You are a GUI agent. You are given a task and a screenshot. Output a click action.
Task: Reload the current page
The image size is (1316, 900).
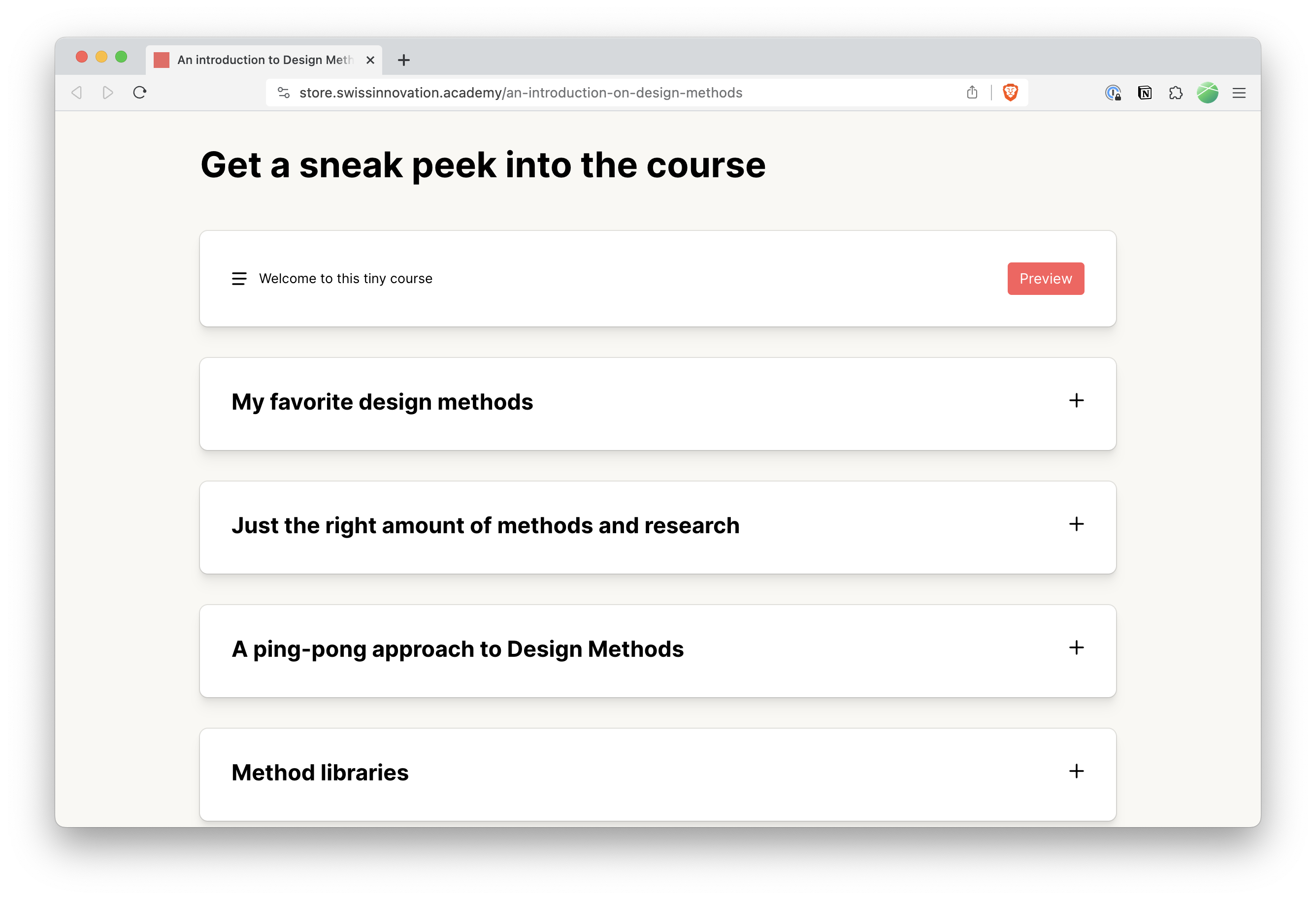[x=140, y=92]
